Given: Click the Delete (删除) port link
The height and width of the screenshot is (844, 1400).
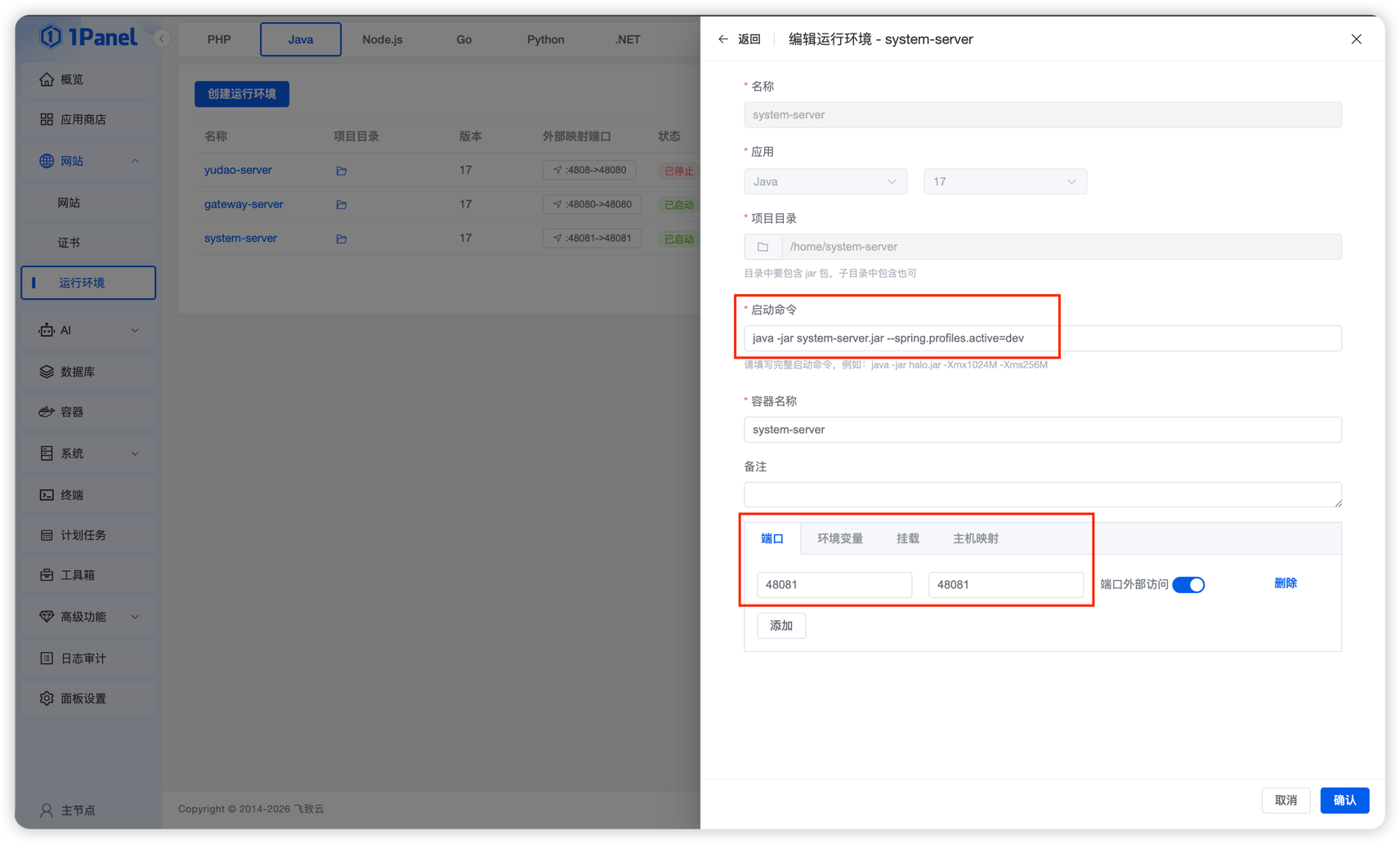Looking at the screenshot, I should 1285,583.
